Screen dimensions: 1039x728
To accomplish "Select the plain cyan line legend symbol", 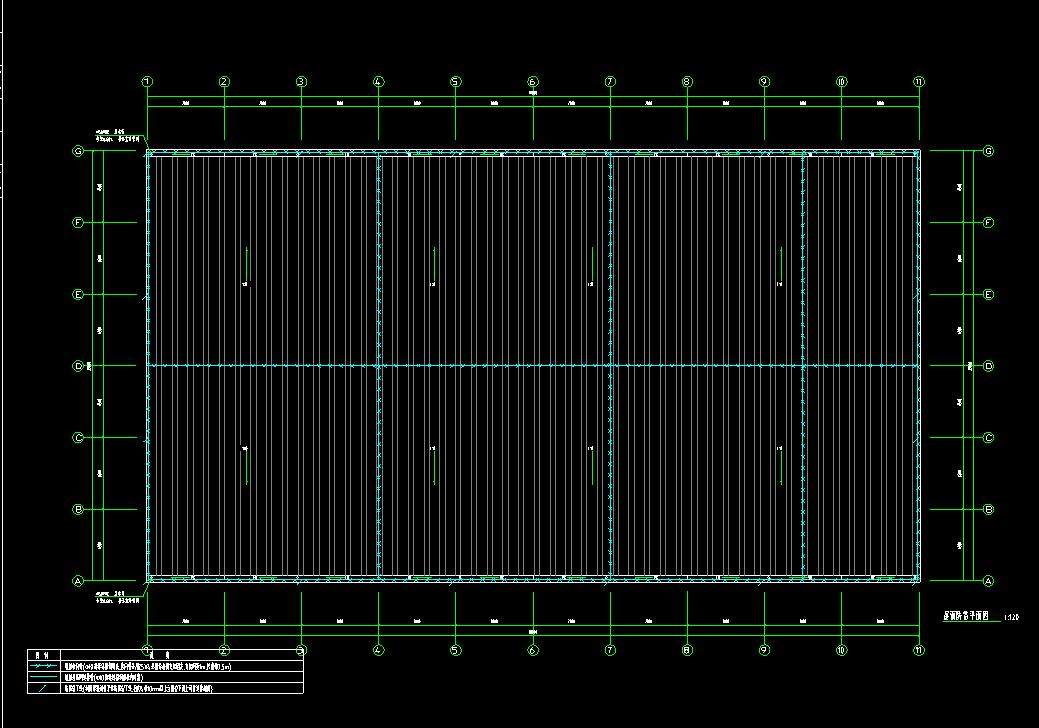I will 44,677.
